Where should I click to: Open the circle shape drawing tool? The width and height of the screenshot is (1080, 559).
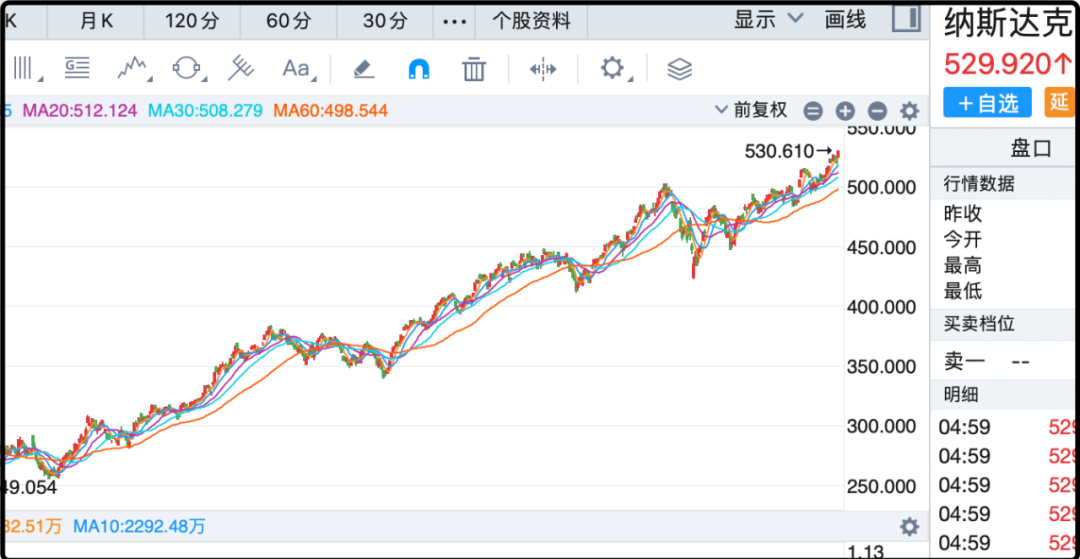point(186,69)
